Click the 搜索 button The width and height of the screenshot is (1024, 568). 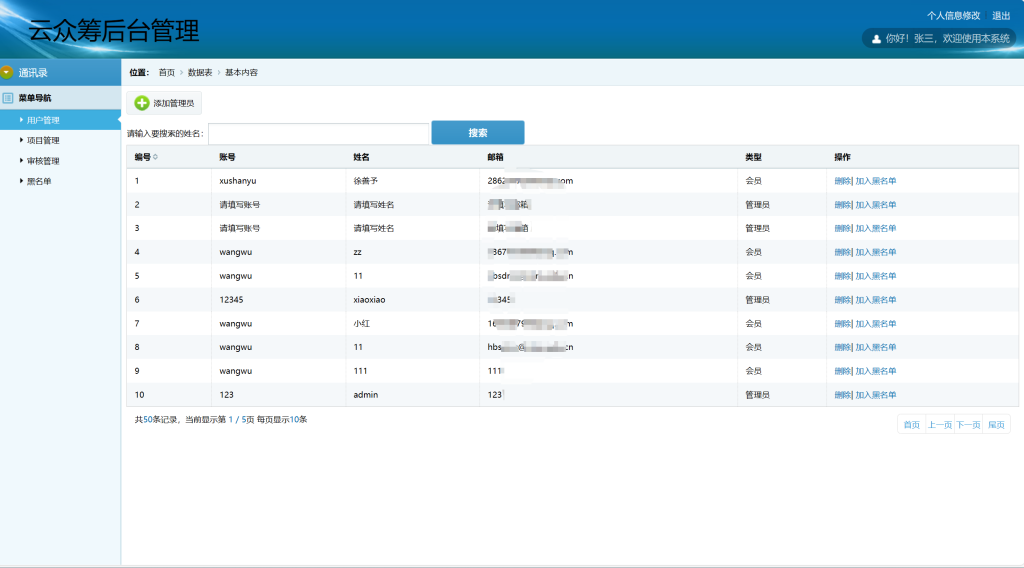pyautogui.click(x=478, y=133)
